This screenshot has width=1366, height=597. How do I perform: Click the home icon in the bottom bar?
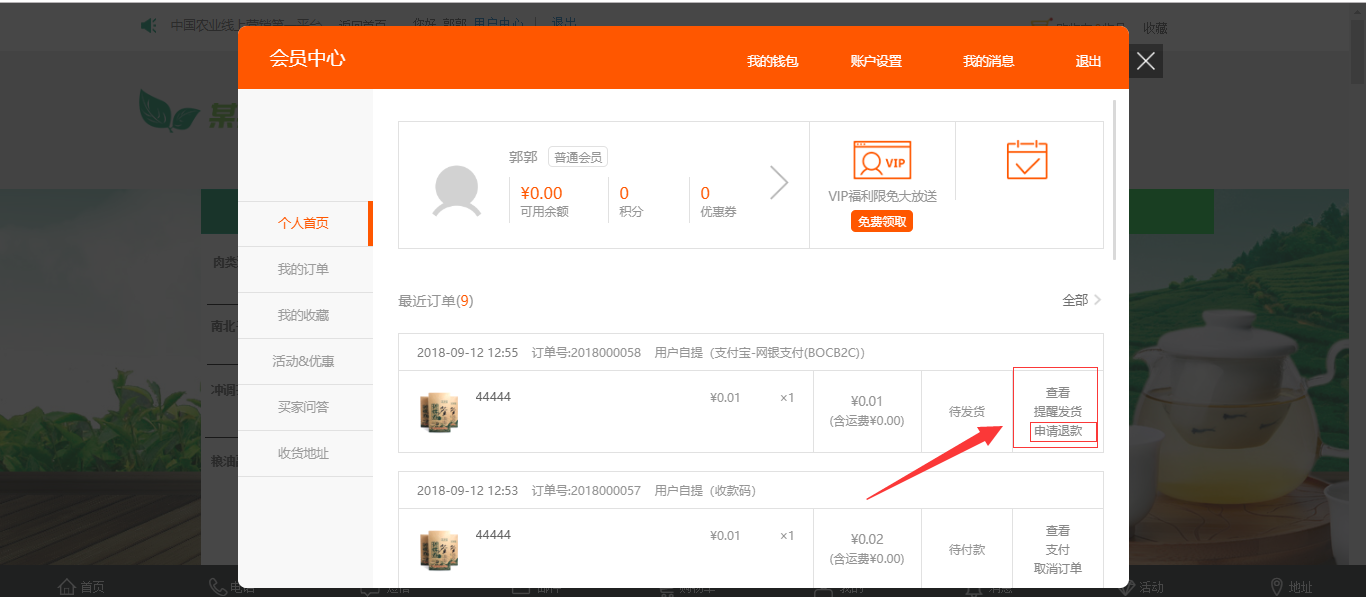point(67,587)
